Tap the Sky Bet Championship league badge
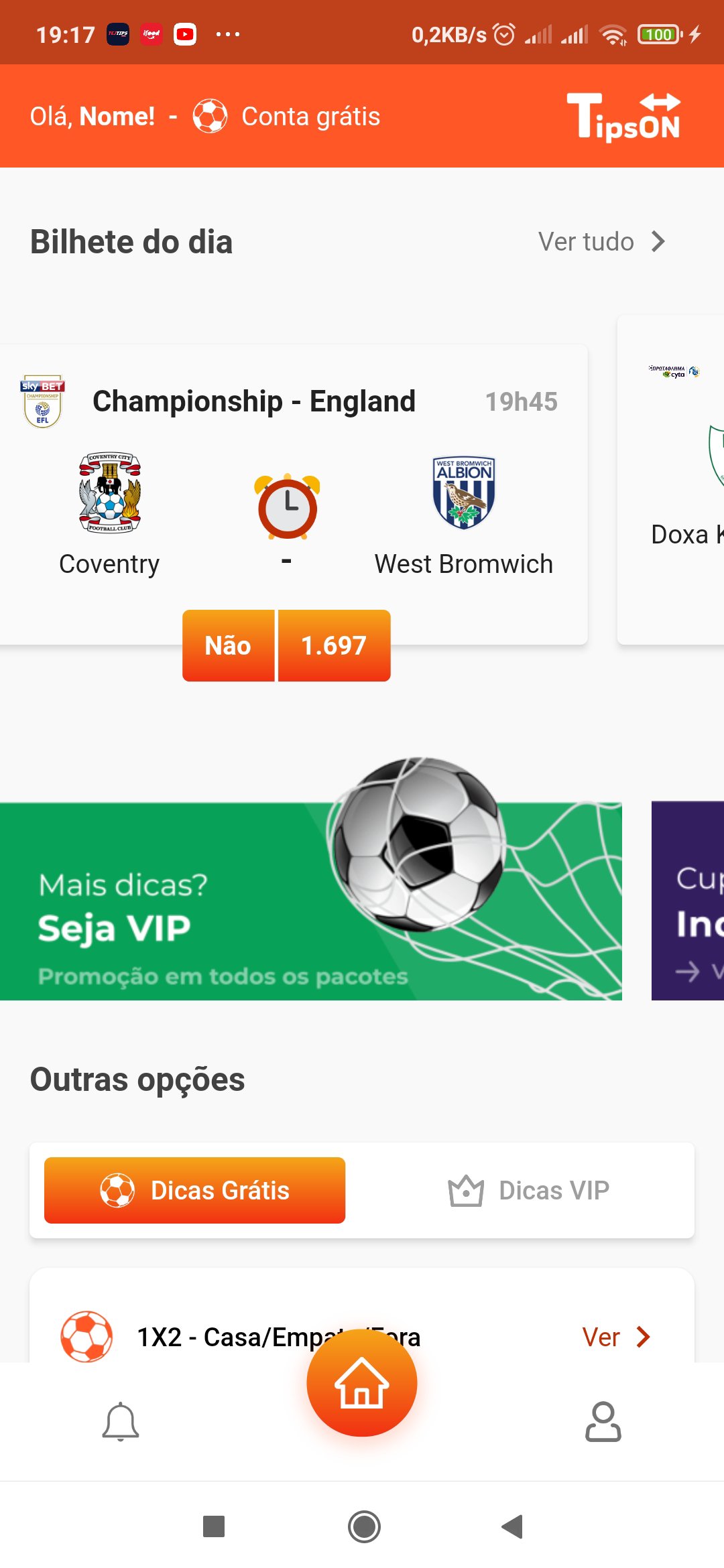The image size is (724, 1568). coord(43,401)
